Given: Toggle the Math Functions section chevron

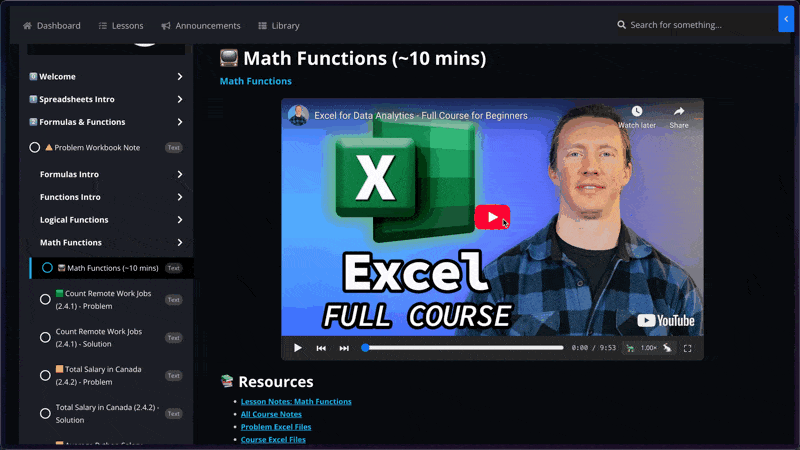Looking at the screenshot, I should click(180, 242).
